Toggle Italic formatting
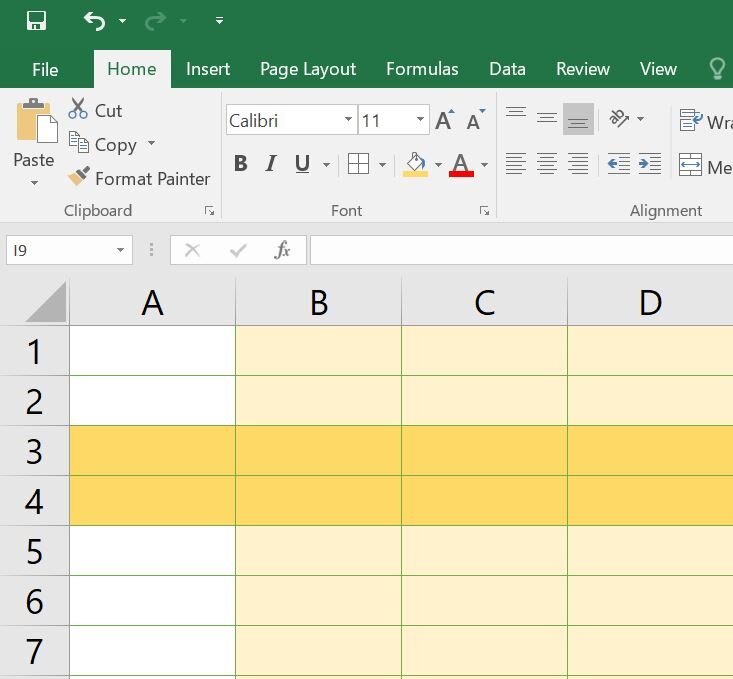 pos(271,164)
